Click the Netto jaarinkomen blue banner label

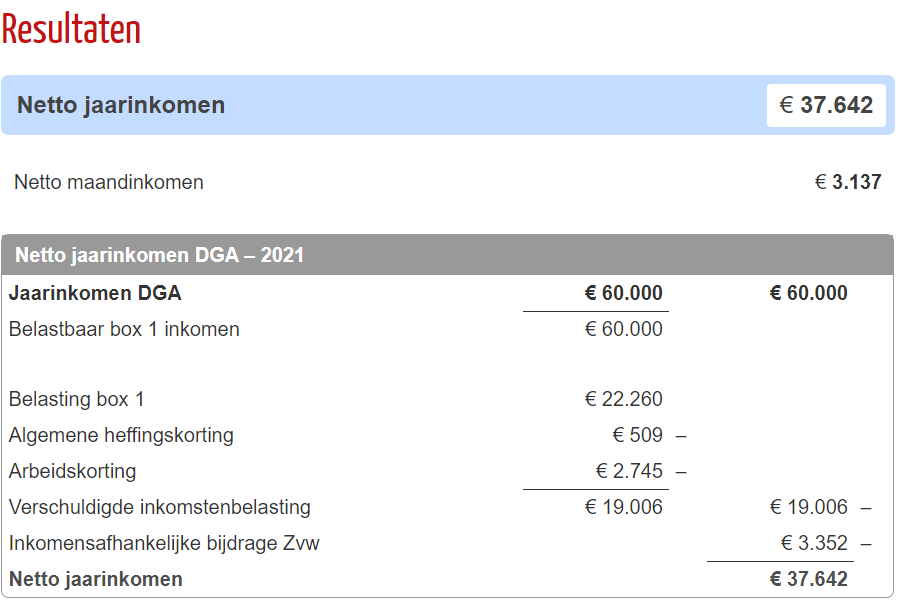coord(121,105)
